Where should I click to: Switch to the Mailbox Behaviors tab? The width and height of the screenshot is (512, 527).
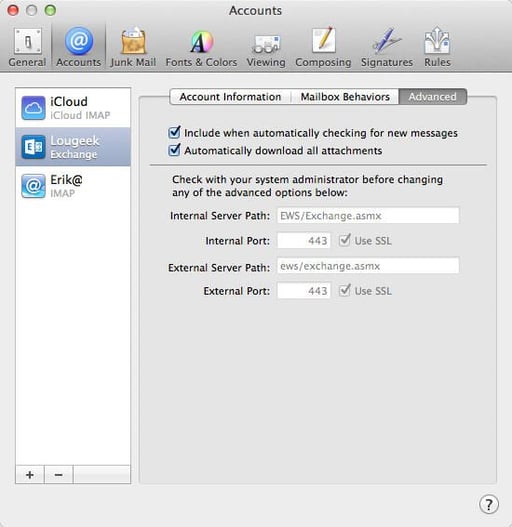click(x=345, y=97)
